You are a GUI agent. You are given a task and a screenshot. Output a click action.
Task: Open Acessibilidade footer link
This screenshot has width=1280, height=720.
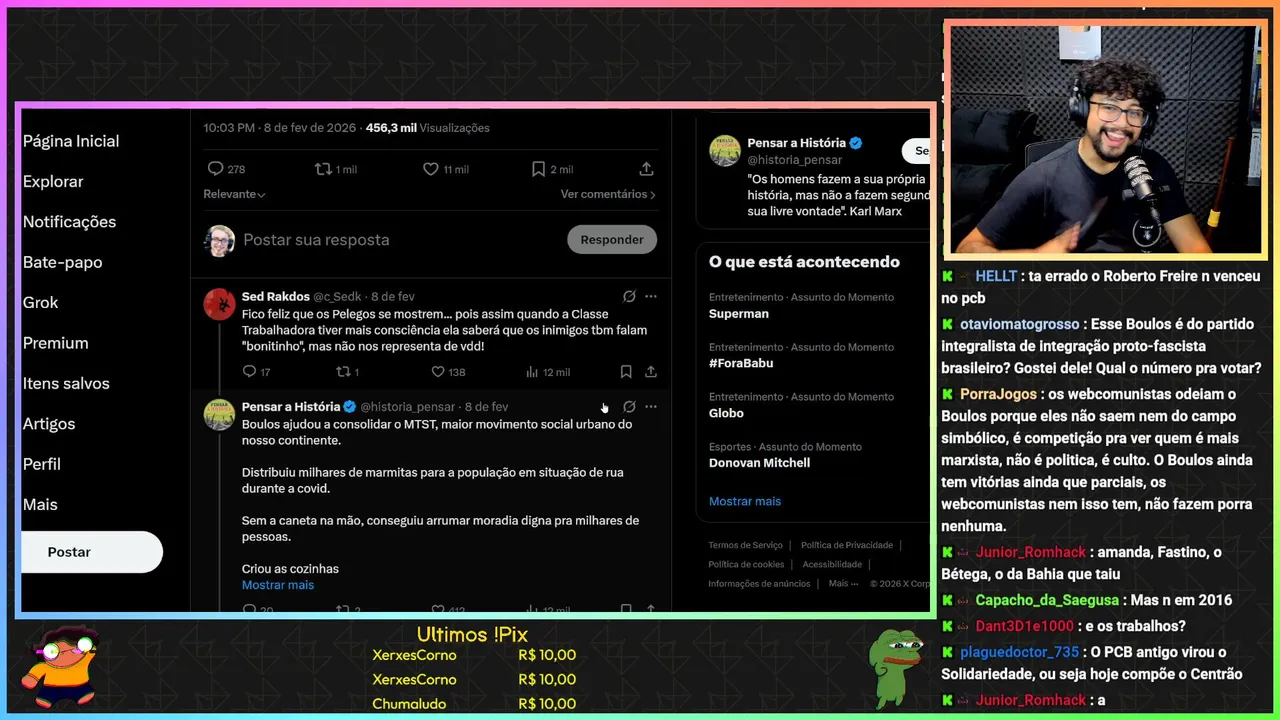pyautogui.click(x=832, y=564)
